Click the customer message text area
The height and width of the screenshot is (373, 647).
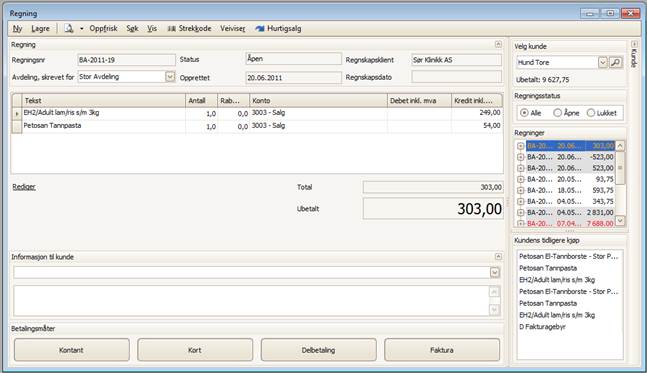(251, 301)
